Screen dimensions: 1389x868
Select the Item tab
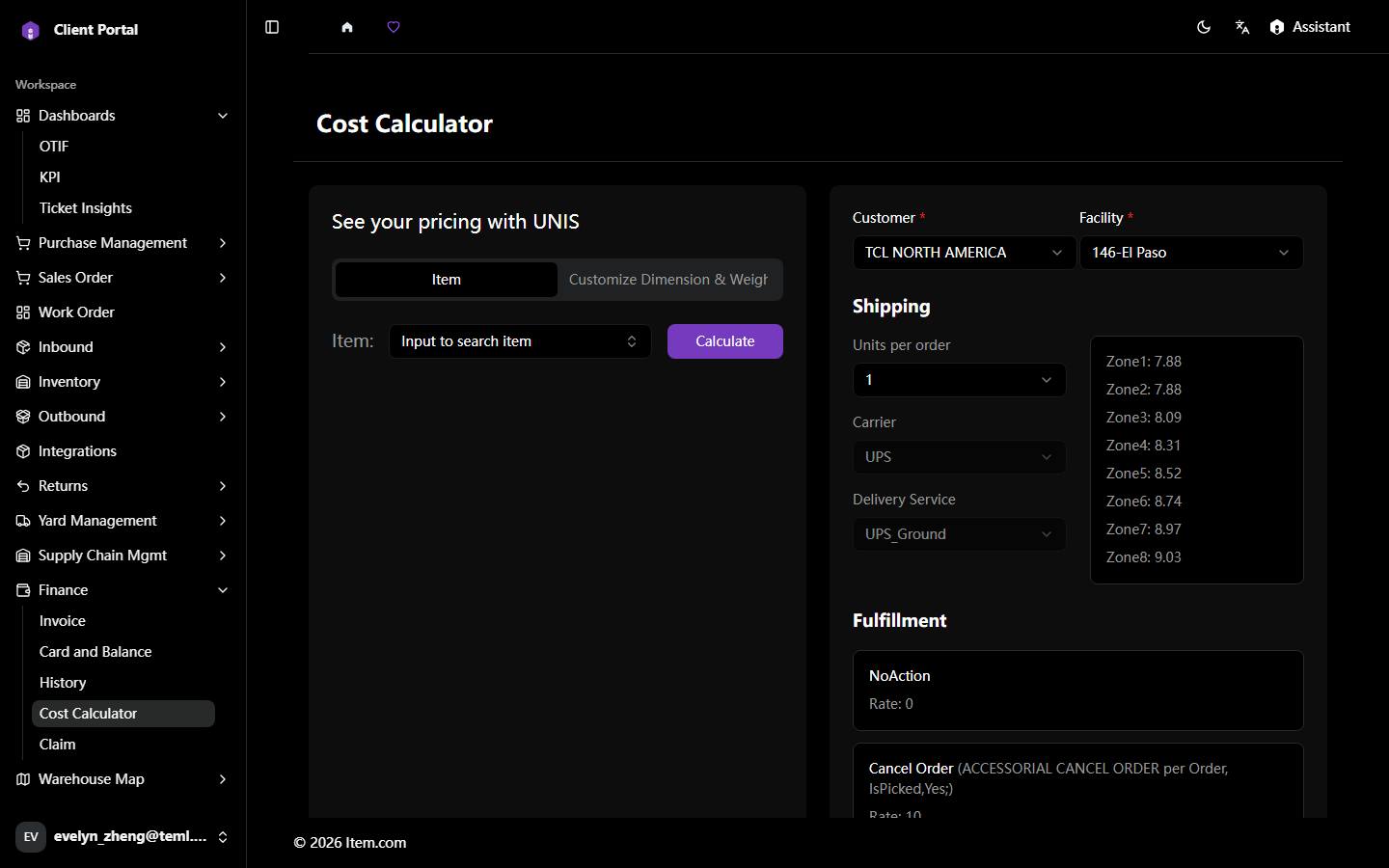tap(447, 280)
